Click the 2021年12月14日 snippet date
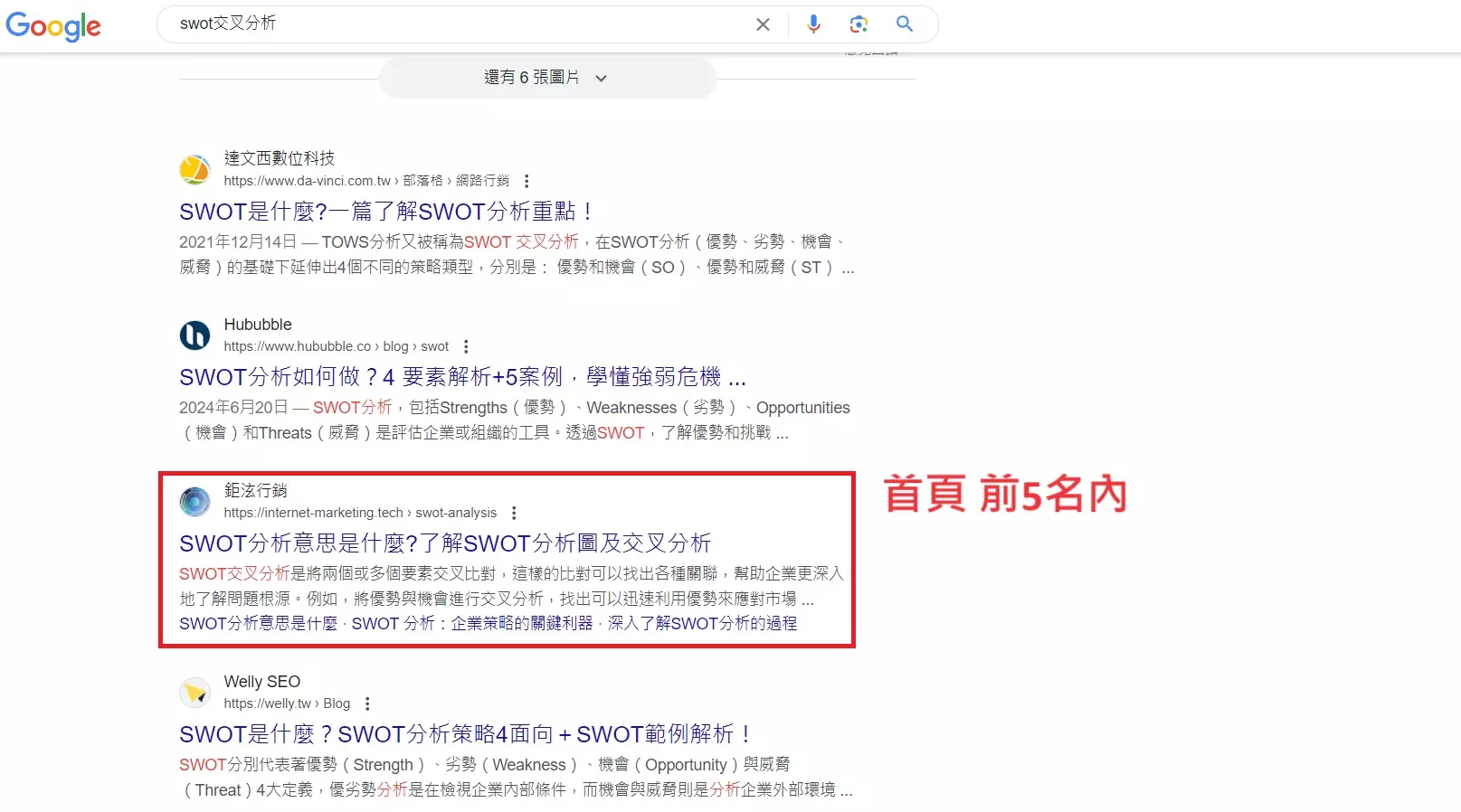This screenshot has height=812, width=1461. click(238, 241)
